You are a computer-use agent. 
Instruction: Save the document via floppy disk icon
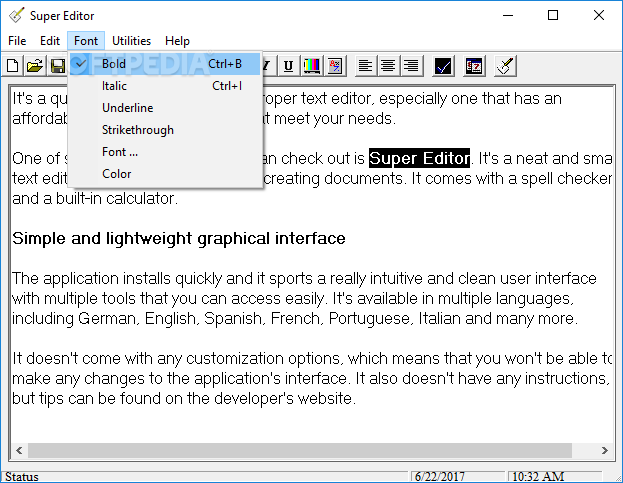58,66
